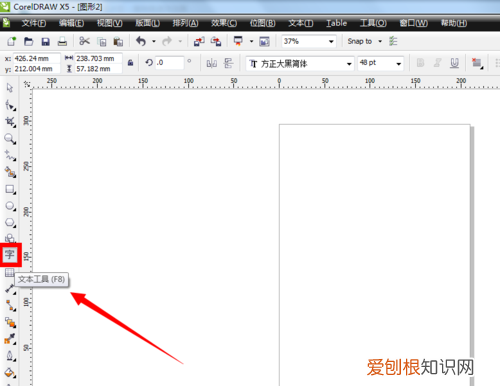Select the Shape edit tool

[x=10, y=105]
